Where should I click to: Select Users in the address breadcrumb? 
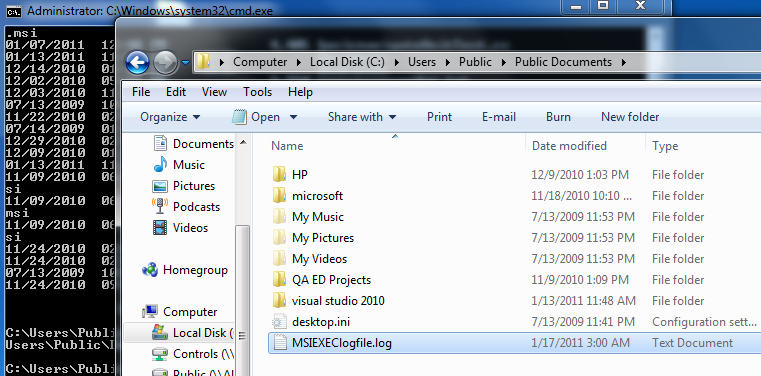(x=422, y=62)
